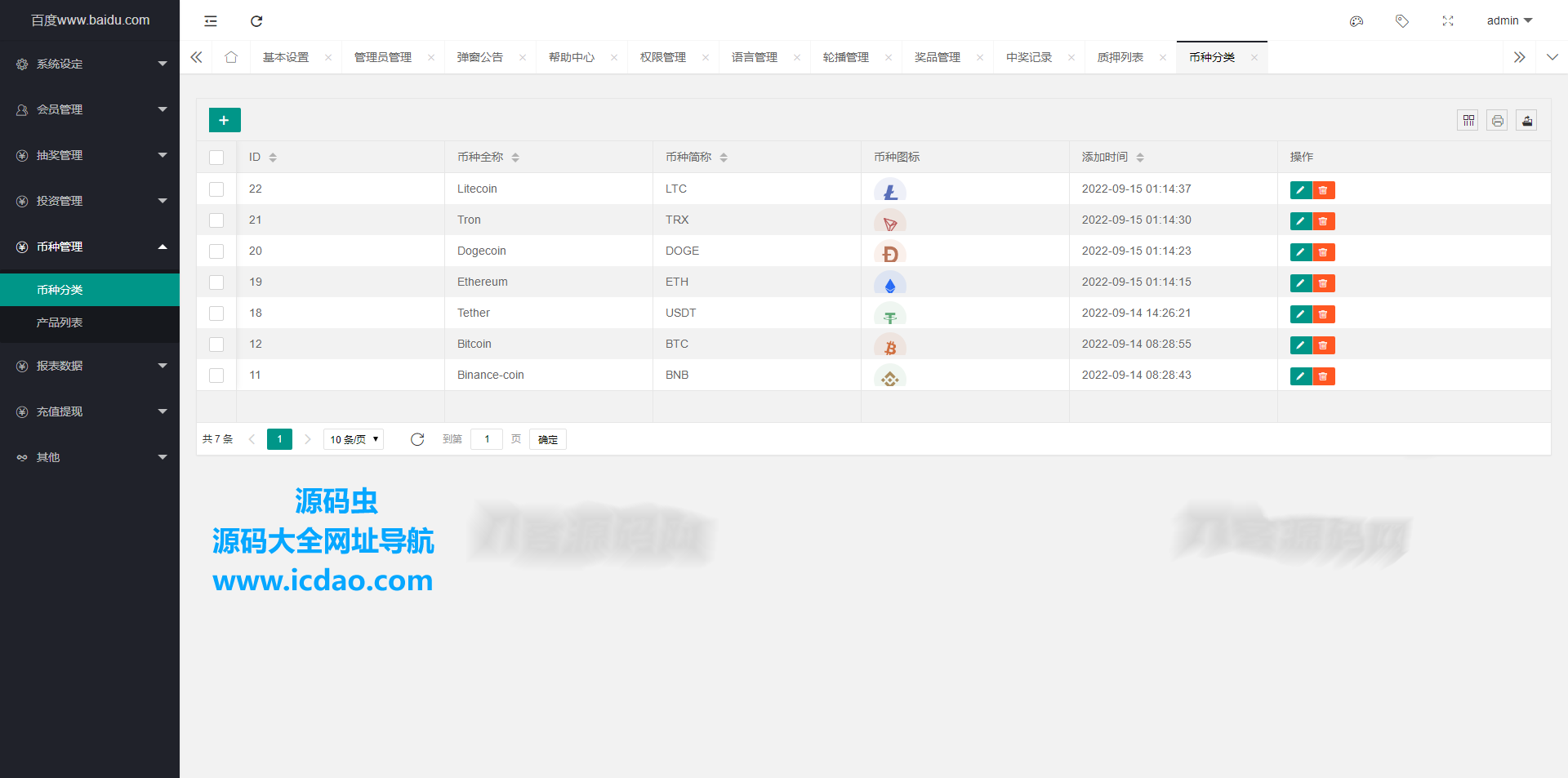Open the theme palette icon in the header
The height and width of the screenshot is (778, 1568).
coord(1356,21)
